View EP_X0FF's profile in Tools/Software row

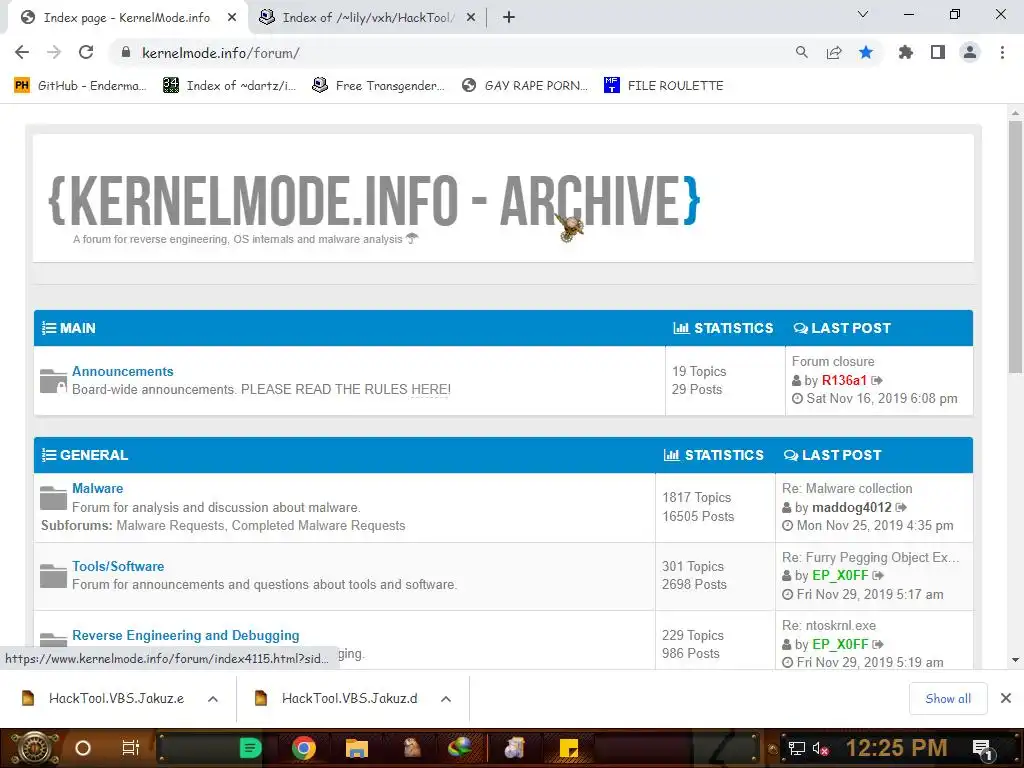pyautogui.click(x=840, y=575)
